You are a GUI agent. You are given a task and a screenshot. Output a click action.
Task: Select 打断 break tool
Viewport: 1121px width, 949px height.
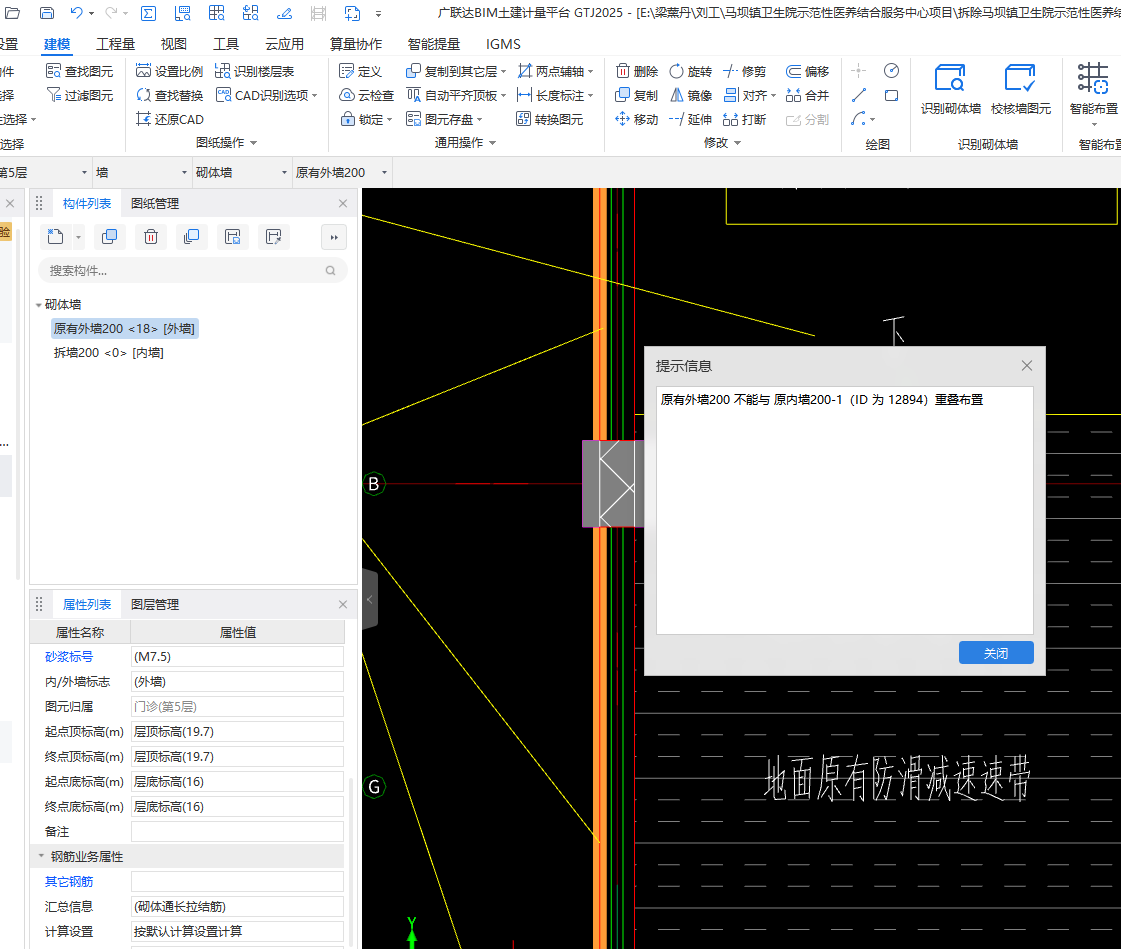pyautogui.click(x=745, y=119)
